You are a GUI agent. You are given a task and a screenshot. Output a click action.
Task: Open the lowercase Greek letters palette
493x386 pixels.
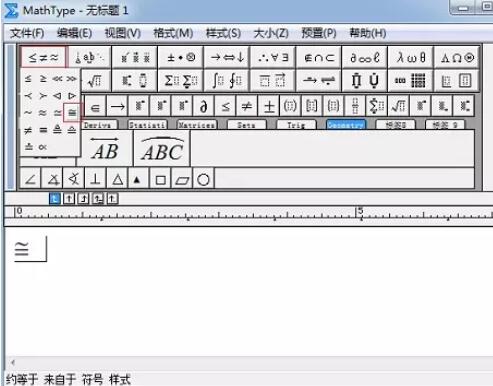[411, 57]
